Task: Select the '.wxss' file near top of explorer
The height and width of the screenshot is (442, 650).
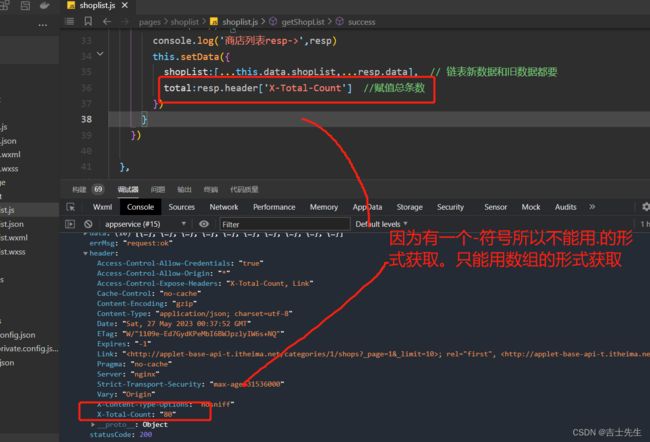Action: pyautogui.click(x=9, y=169)
